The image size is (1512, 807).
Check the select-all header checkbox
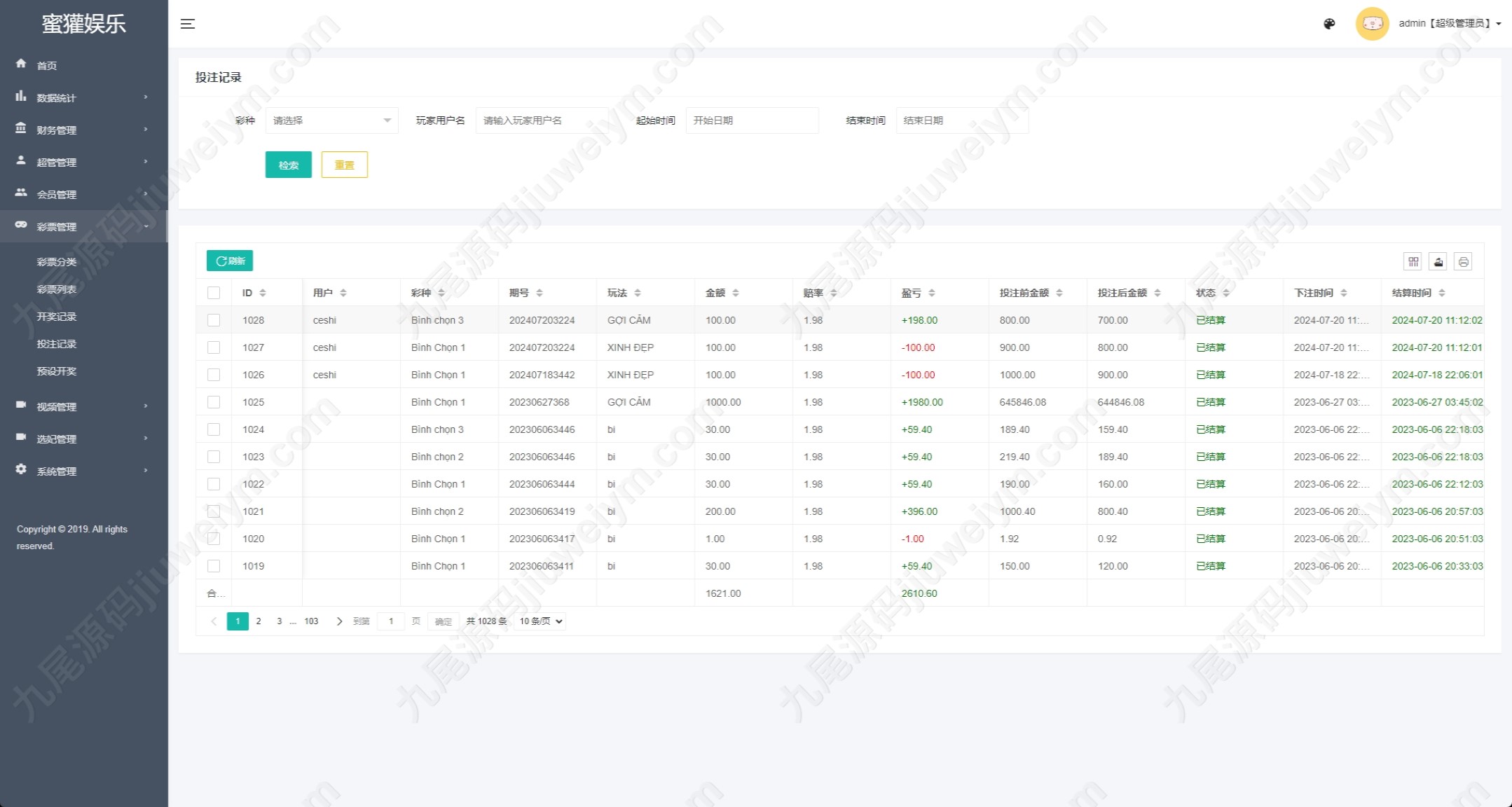pos(214,293)
